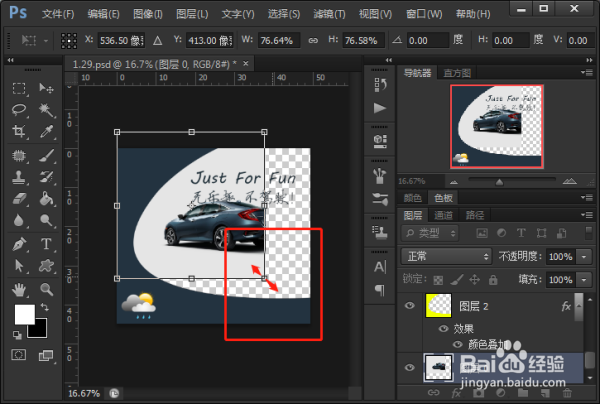
Task: Open the Layers panel flyout menu
Action: [x=587, y=215]
